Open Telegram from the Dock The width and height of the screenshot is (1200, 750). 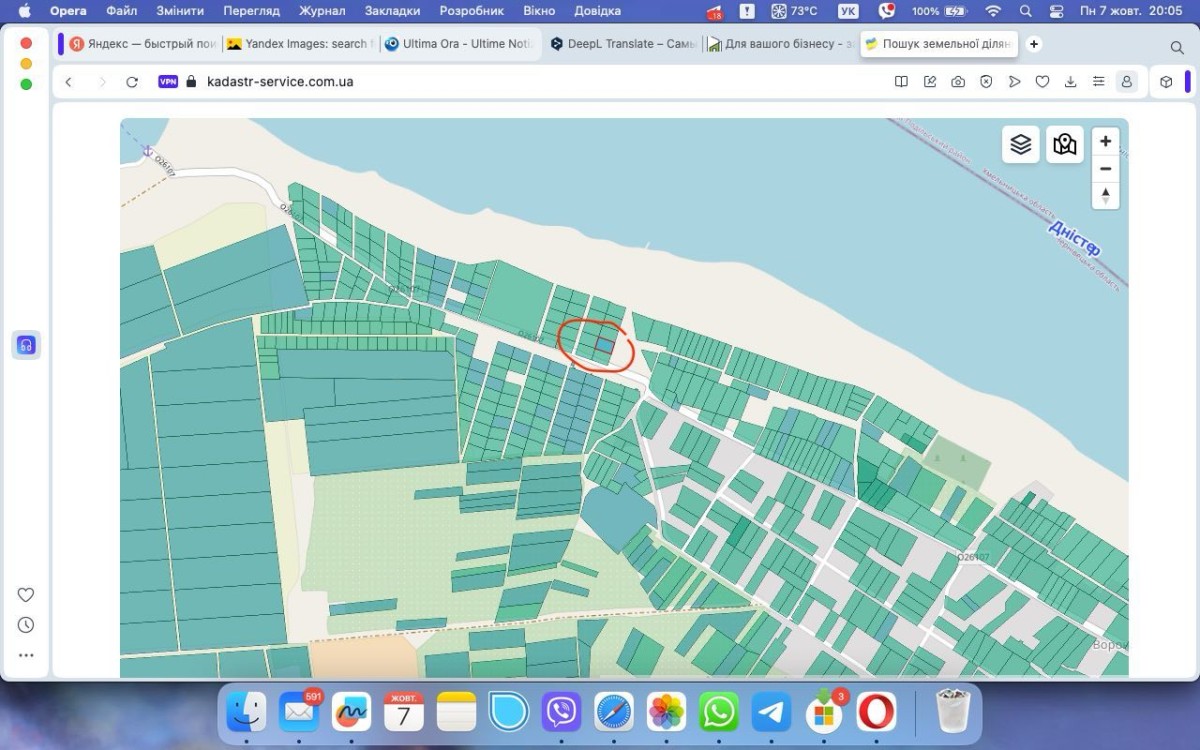(771, 712)
